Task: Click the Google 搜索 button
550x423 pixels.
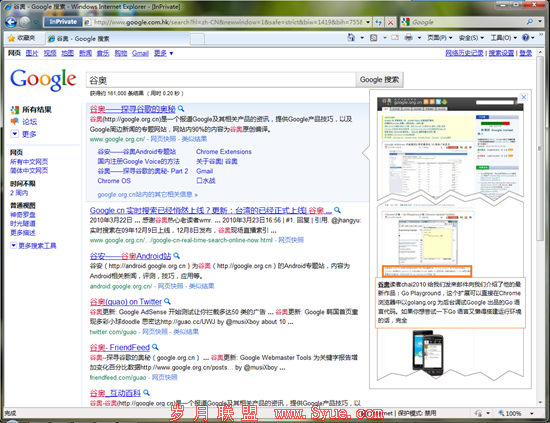Action: 379,80
